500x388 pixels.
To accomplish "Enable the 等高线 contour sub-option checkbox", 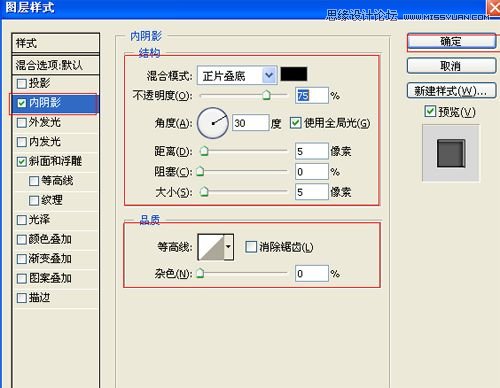I will (x=34, y=181).
